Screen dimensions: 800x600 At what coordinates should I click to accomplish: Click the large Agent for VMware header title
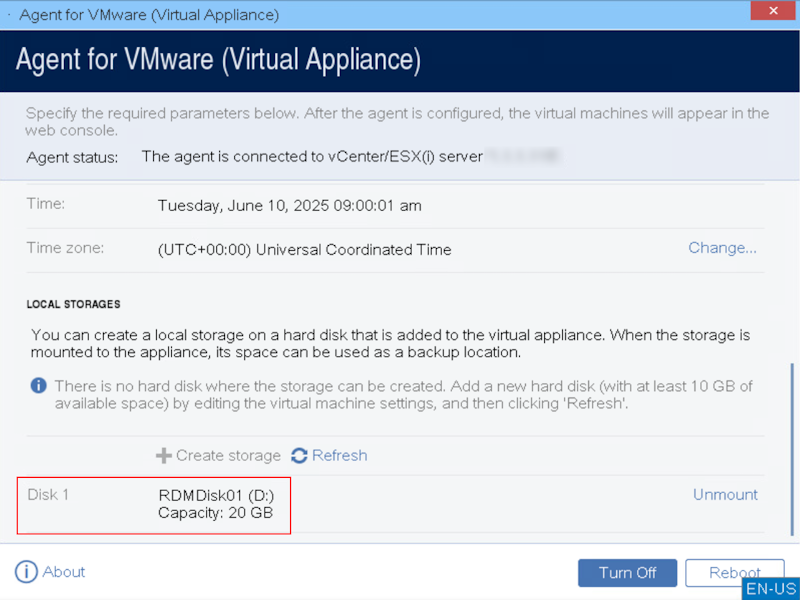pos(218,60)
